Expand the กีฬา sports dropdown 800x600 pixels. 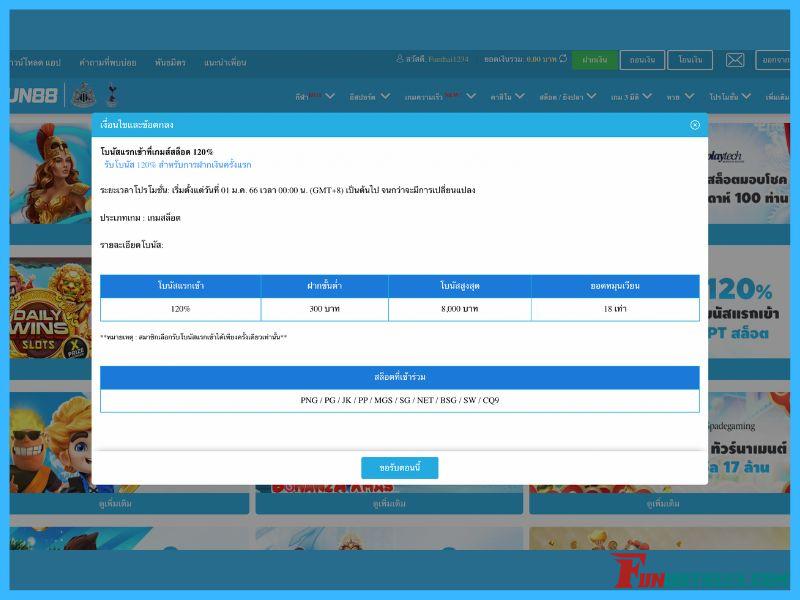[315, 96]
